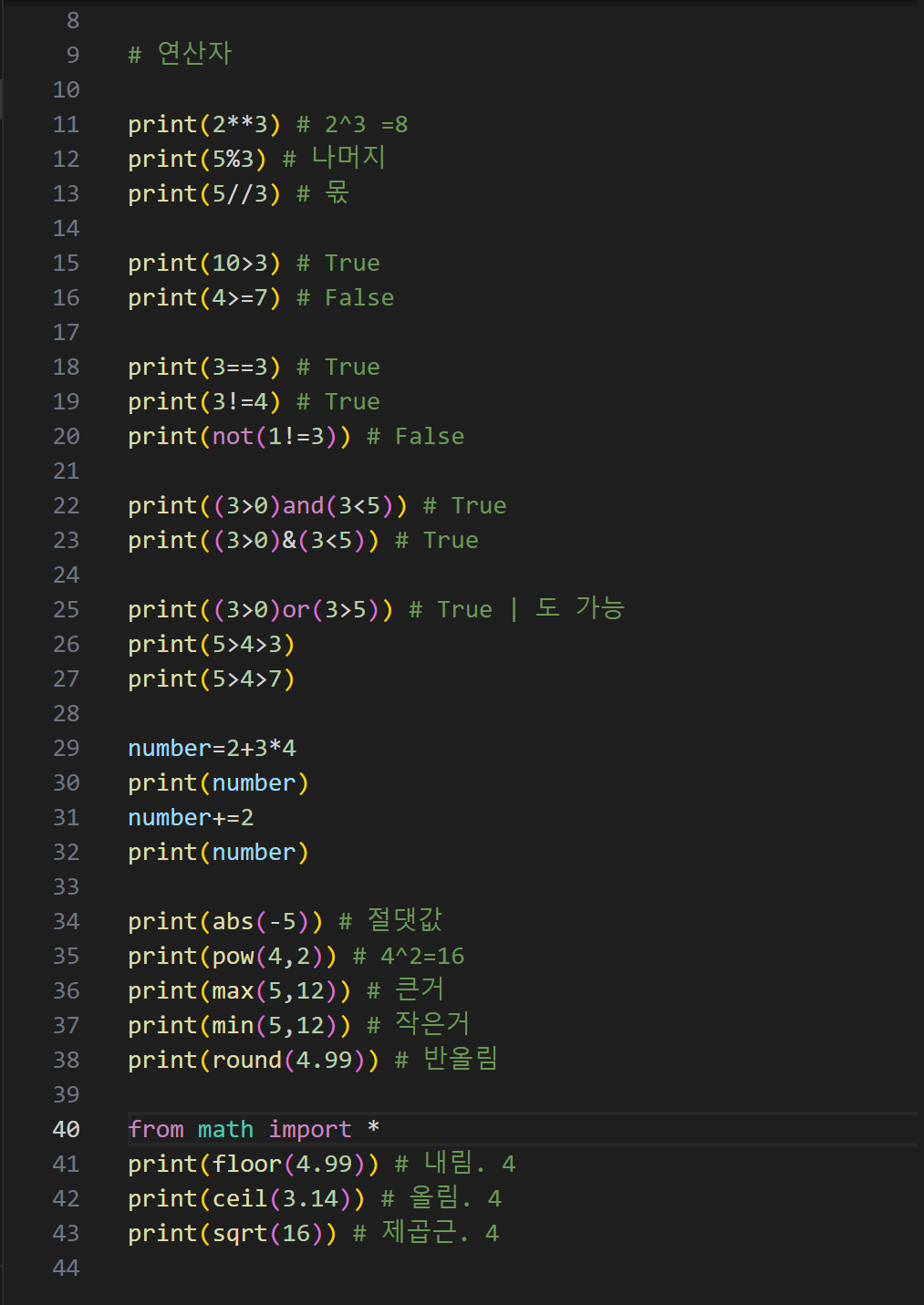The height and width of the screenshot is (1305, 924).
Task: Click line number 44 in the gutter
Action: point(67,1268)
